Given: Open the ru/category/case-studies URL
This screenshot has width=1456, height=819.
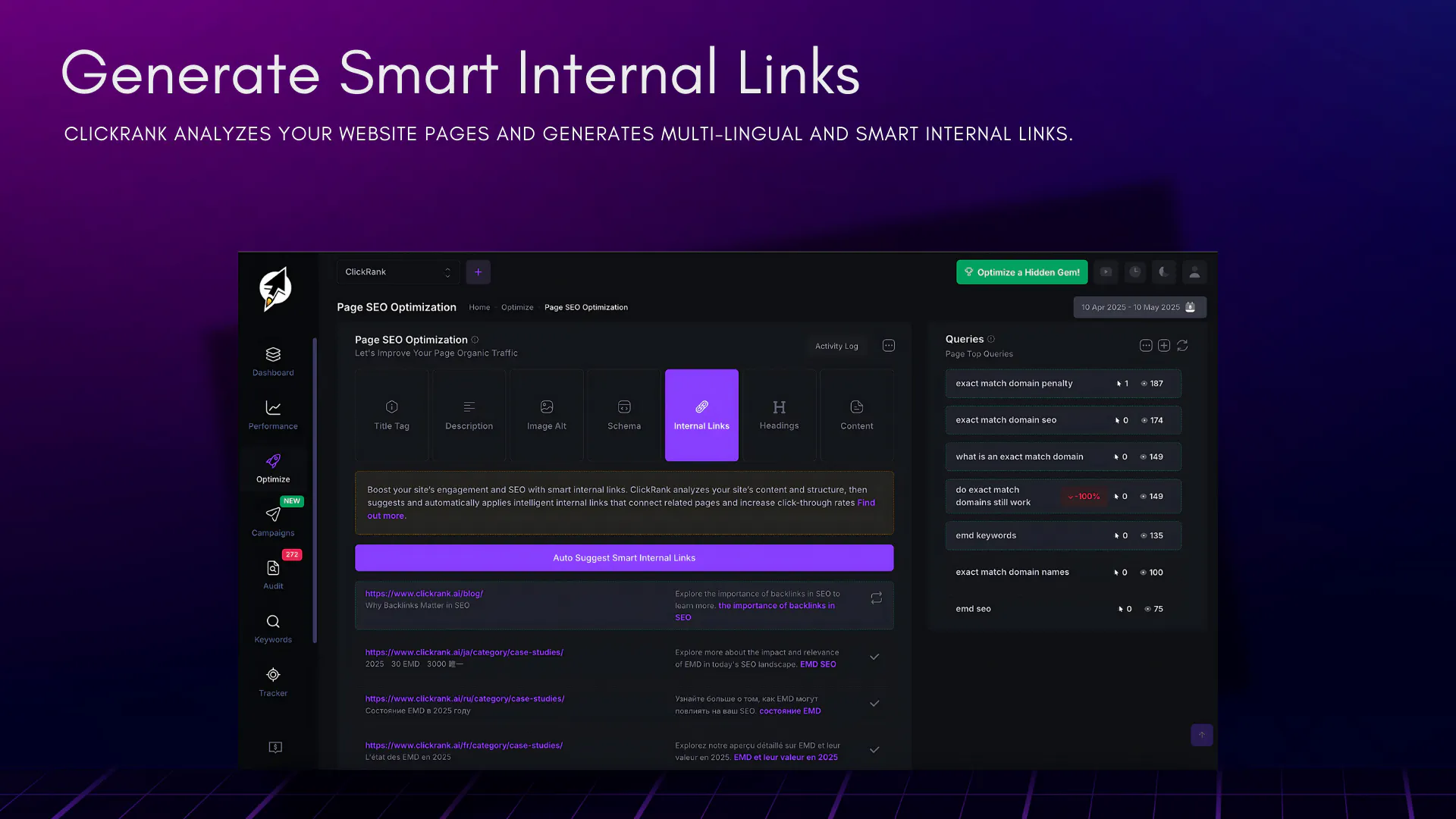Looking at the screenshot, I should coord(465,698).
